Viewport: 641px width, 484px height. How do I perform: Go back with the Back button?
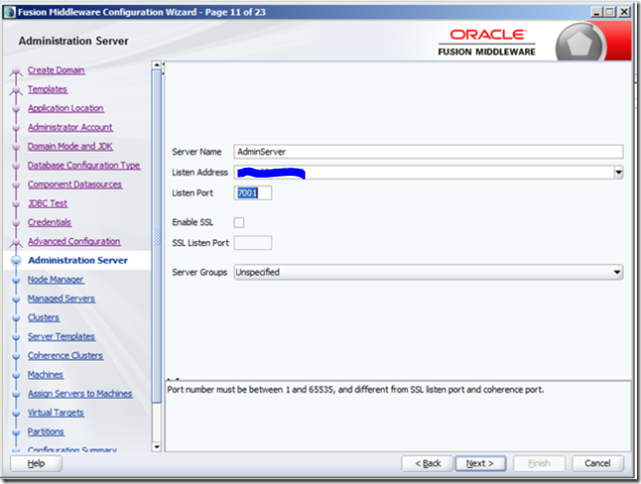[428, 464]
